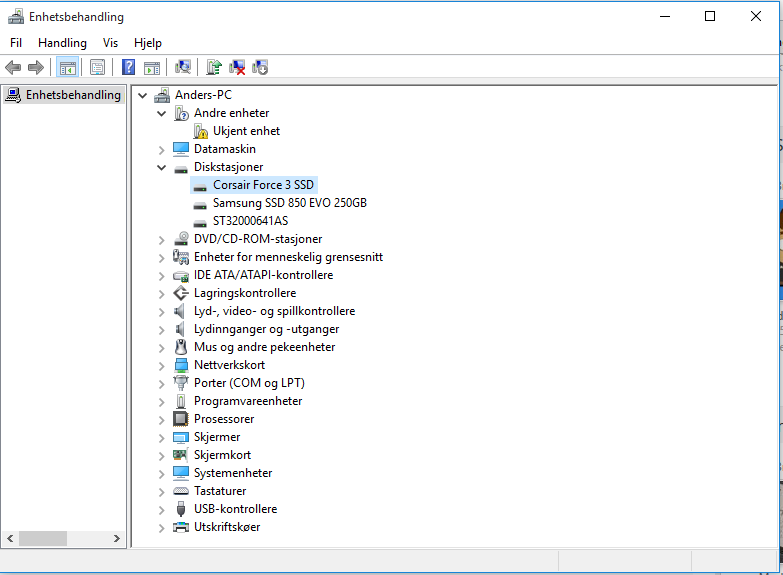Click the ST32000641AS drive icon
The width and height of the screenshot is (783, 575).
point(200,224)
